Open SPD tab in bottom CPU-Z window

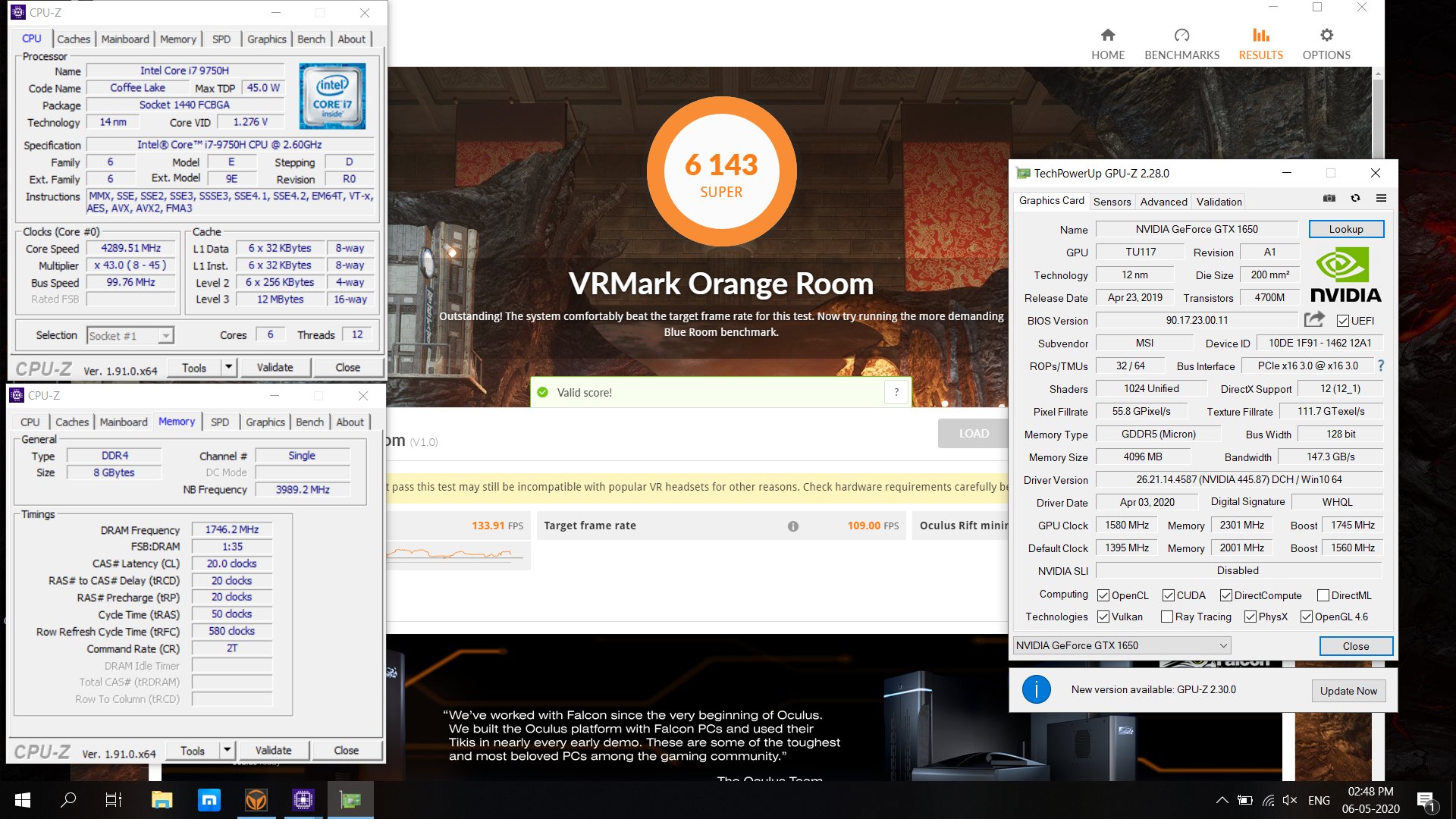pyautogui.click(x=220, y=422)
